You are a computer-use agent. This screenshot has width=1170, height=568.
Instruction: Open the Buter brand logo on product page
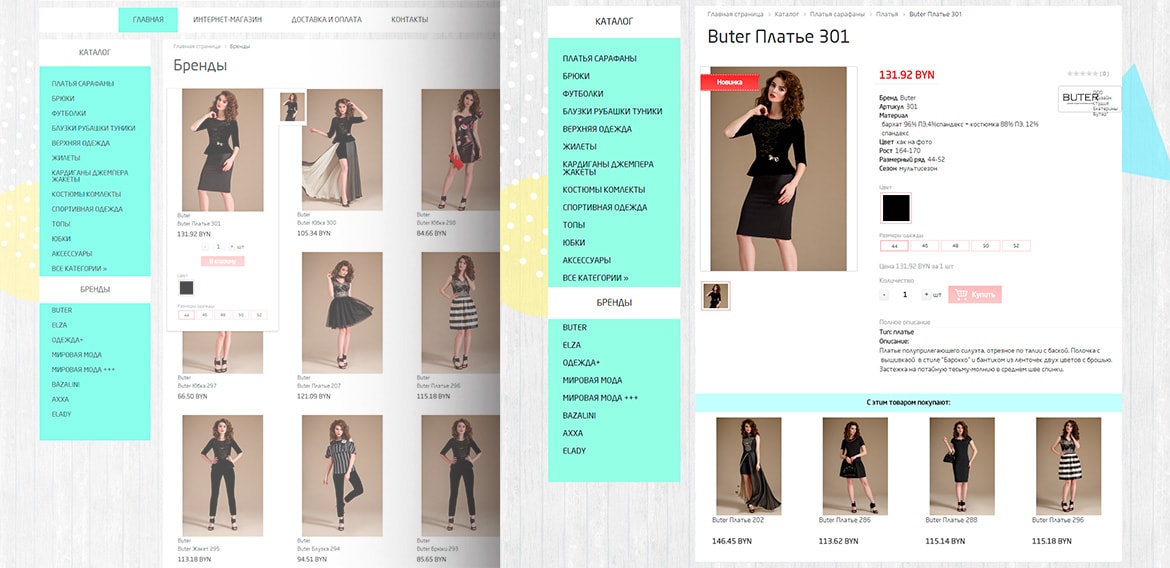click(1088, 99)
